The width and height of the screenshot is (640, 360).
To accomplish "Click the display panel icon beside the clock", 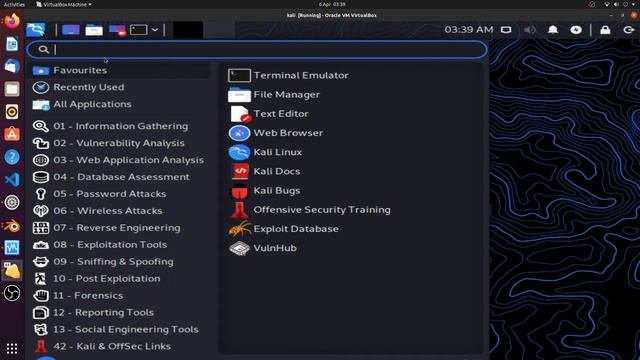I will (x=506, y=30).
